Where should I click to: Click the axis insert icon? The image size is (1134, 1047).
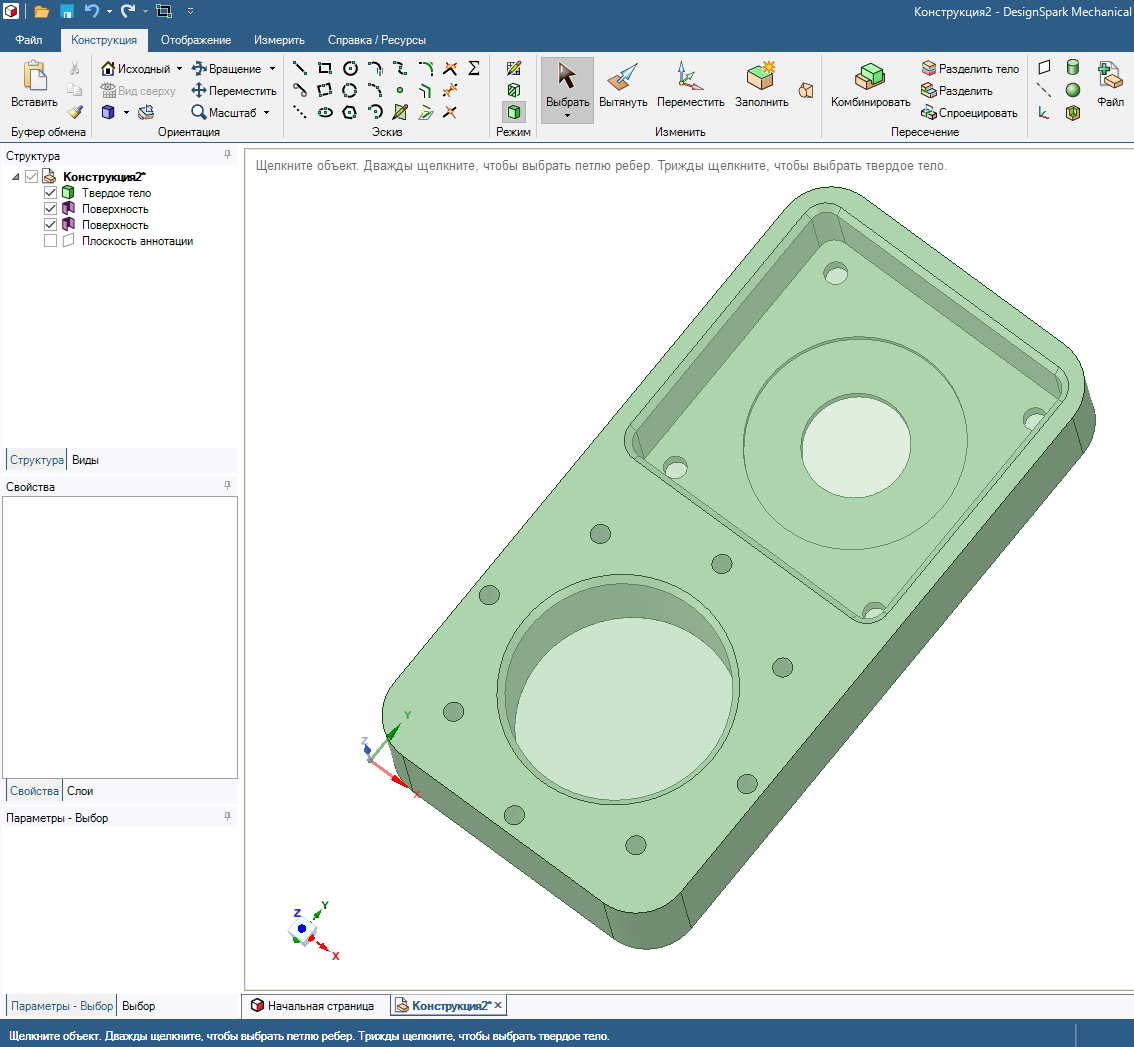point(1044,90)
